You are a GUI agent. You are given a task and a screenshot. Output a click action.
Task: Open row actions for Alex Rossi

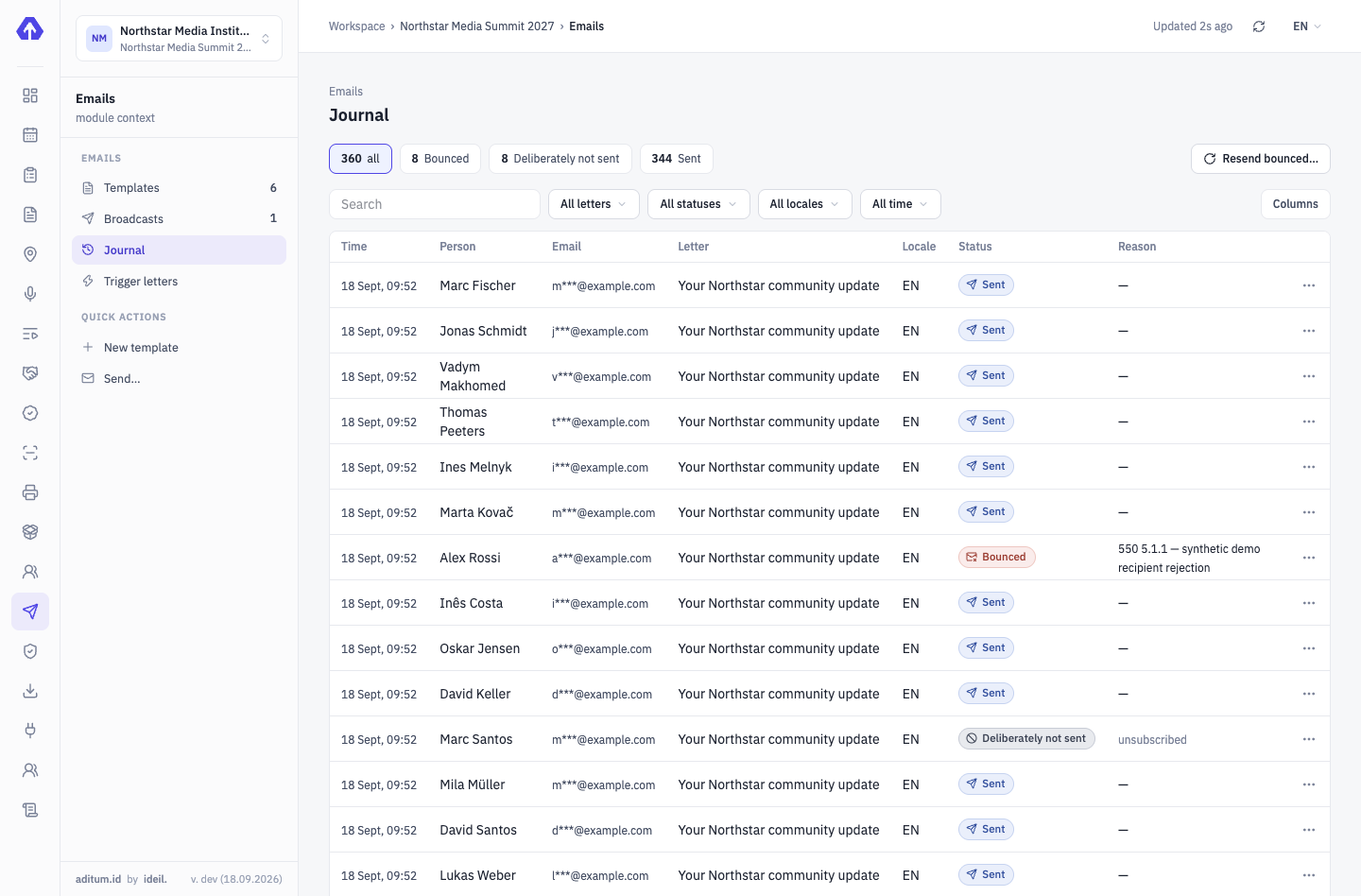click(x=1309, y=558)
